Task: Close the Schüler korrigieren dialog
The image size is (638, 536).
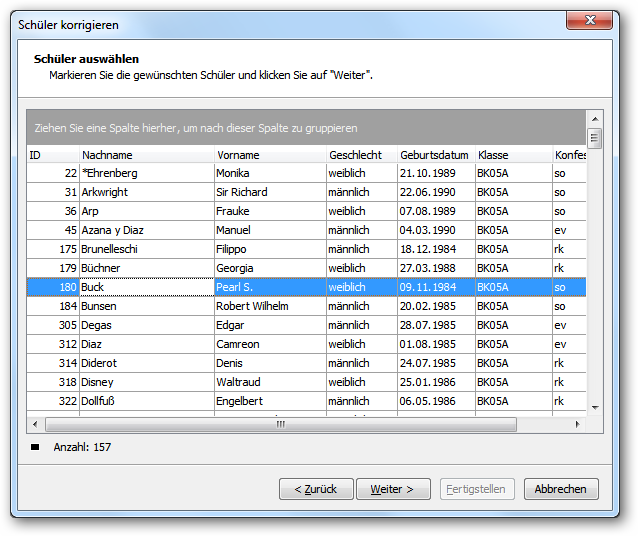Action: (589, 20)
